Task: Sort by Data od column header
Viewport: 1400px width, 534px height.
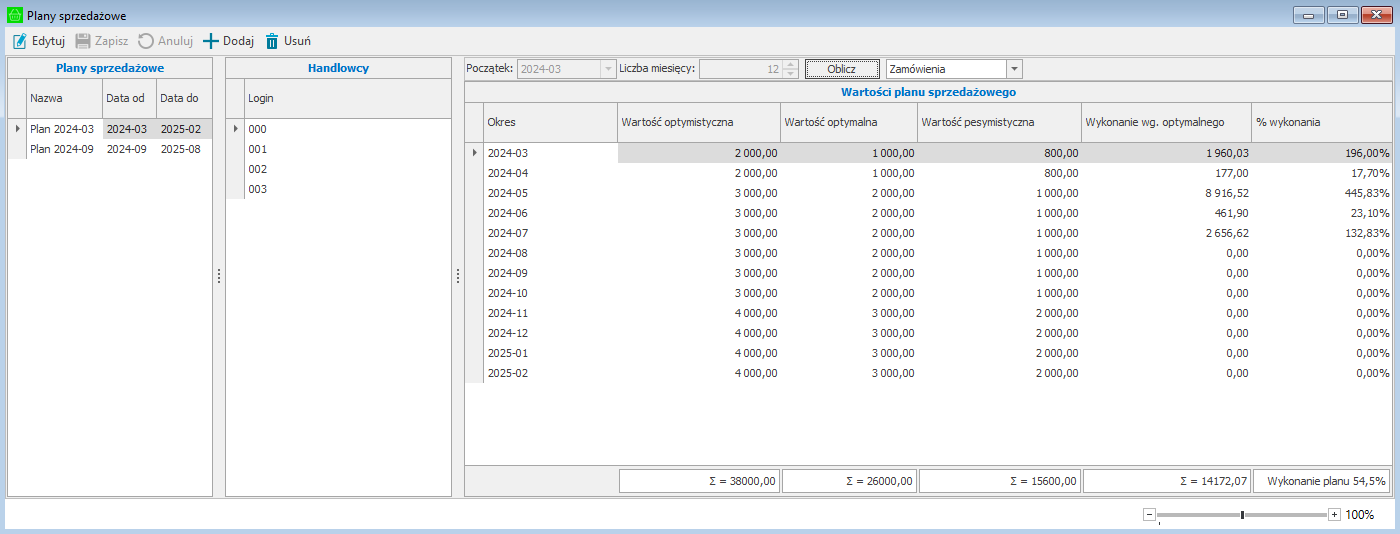Action: coord(130,98)
